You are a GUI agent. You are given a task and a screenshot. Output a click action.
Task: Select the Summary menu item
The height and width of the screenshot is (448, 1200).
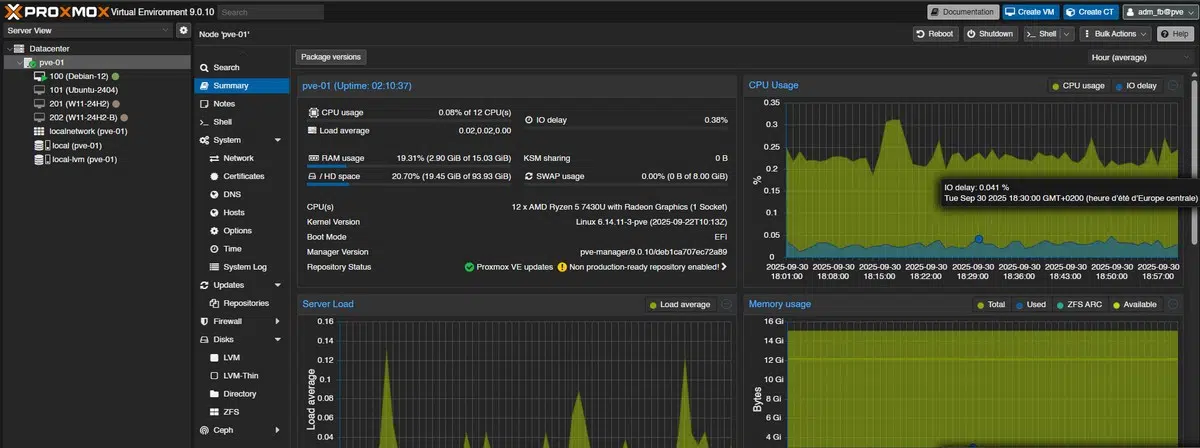230,86
